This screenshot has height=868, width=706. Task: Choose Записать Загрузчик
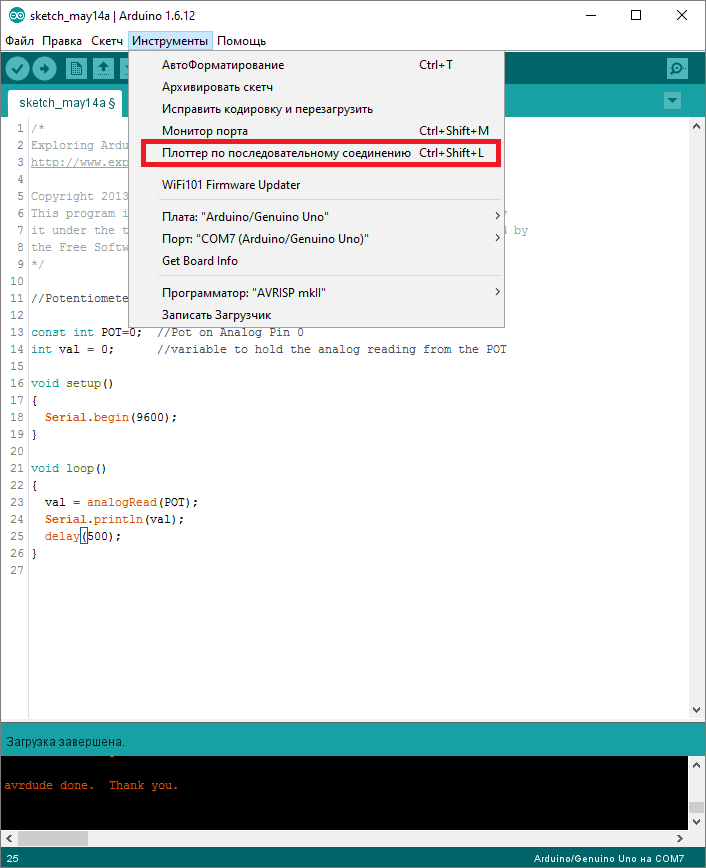(x=316, y=315)
